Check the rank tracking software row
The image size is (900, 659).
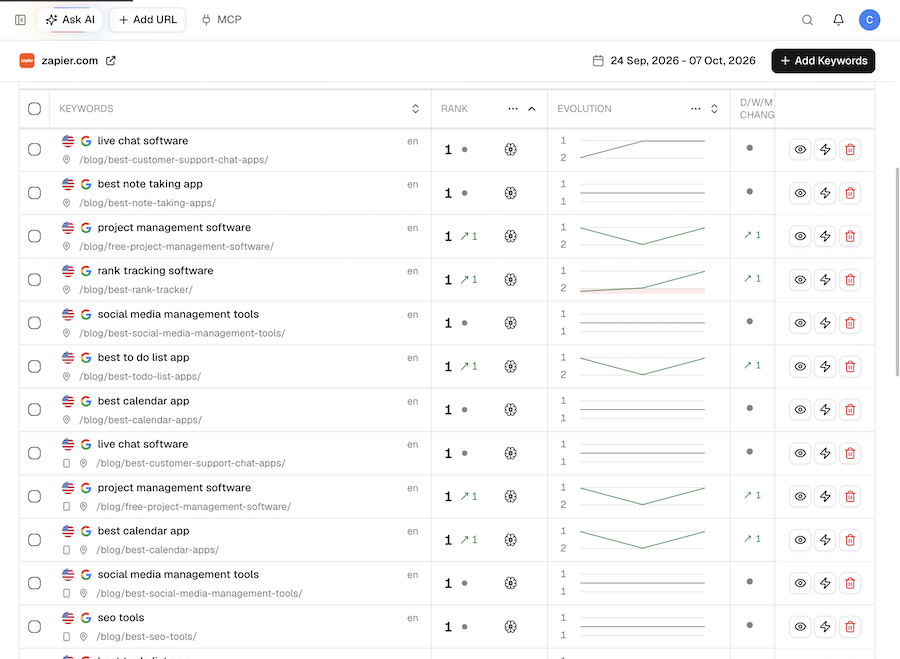[x=34, y=280]
